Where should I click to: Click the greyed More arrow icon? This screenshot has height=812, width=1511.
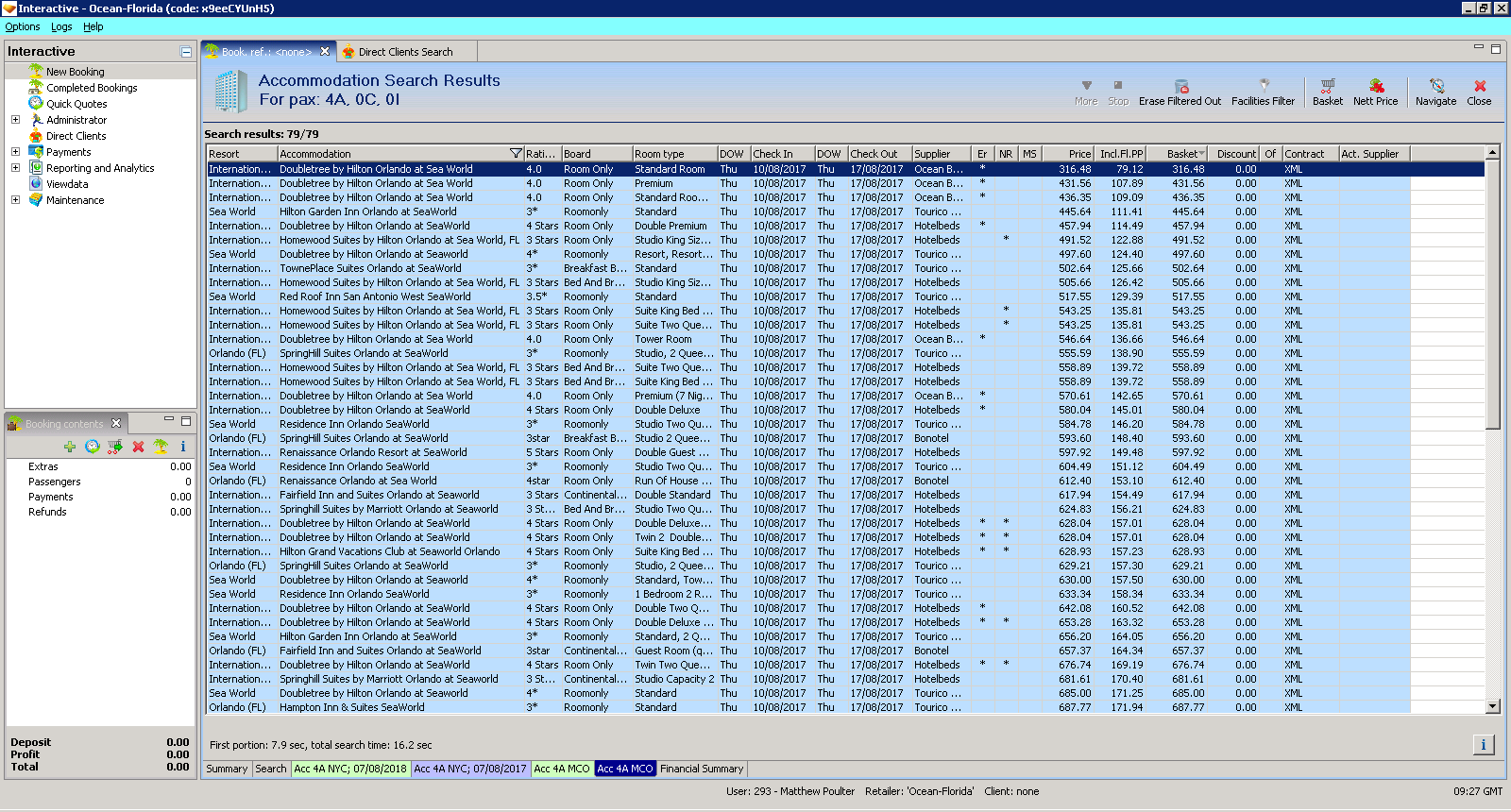[1086, 86]
